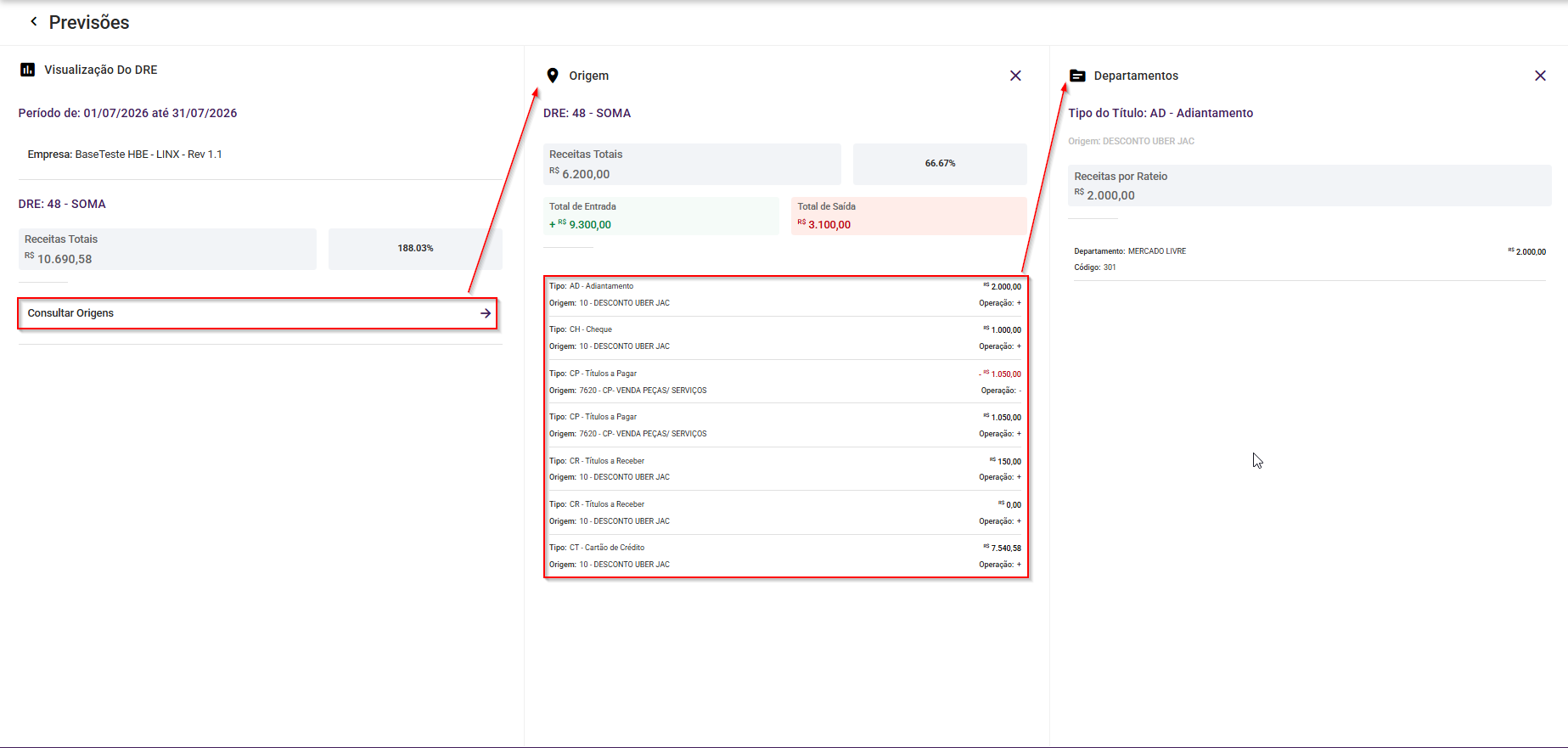This screenshot has width=1568, height=748.
Task: Select the AD - Adiantamento origin row
Action: click(x=785, y=295)
